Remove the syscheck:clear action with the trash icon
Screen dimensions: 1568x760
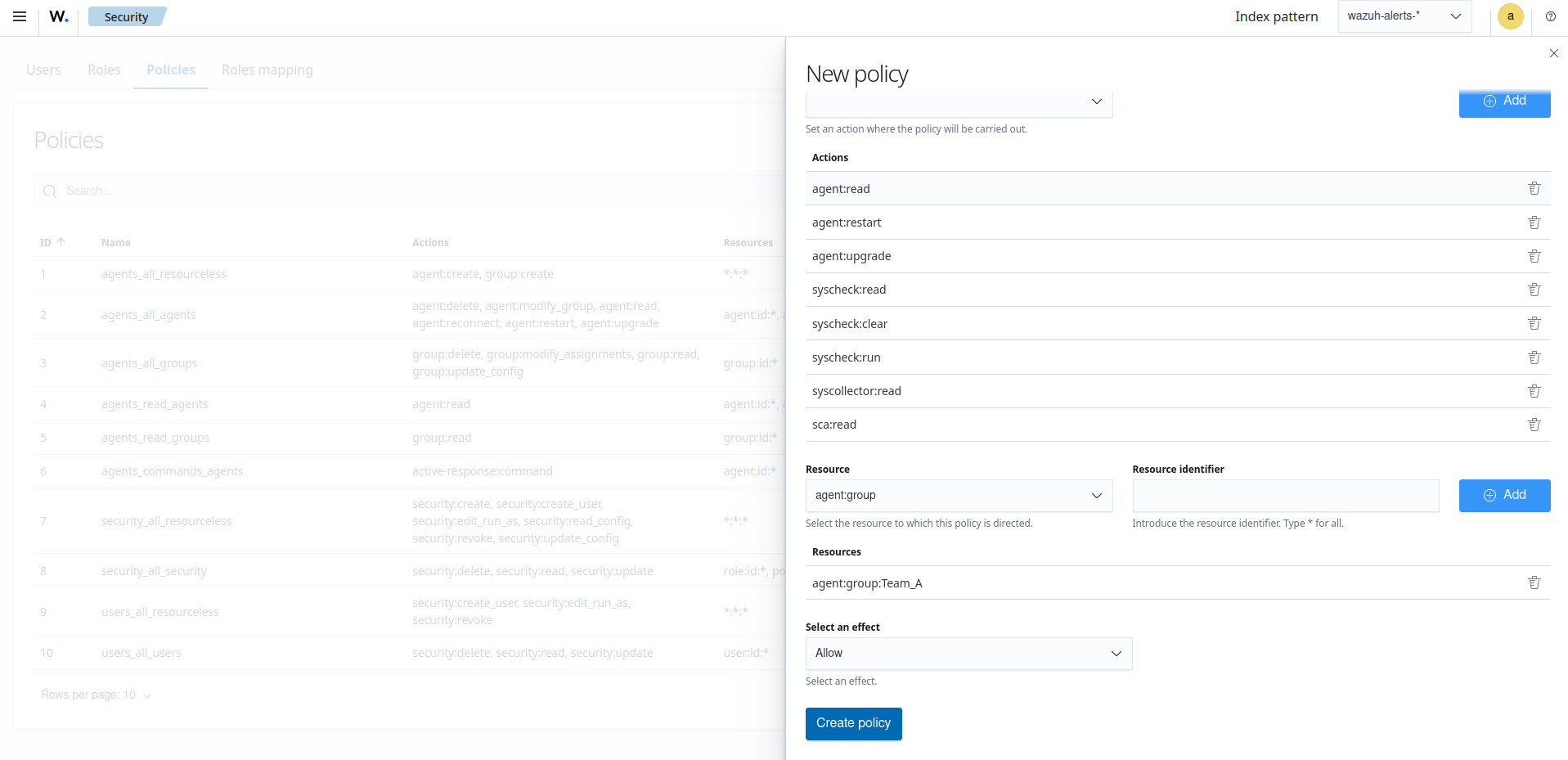tap(1534, 323)
